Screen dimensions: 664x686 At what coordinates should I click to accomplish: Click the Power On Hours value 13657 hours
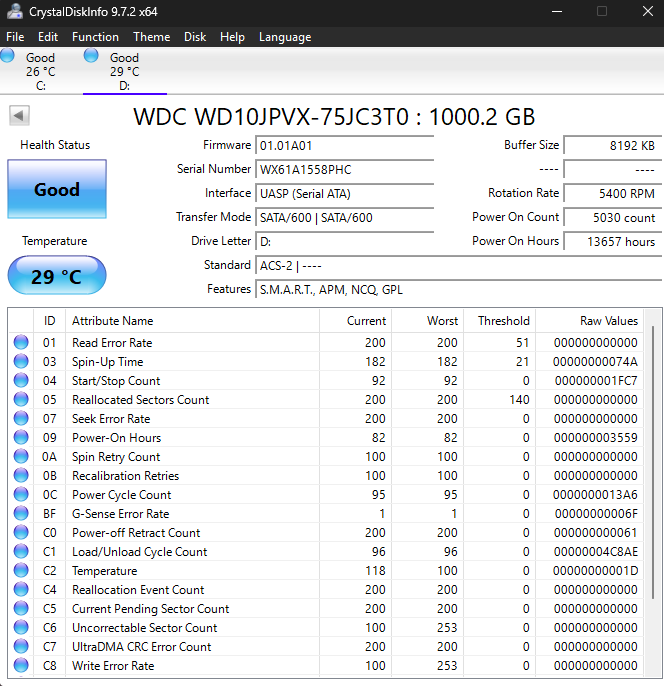(x=612, y=242)
